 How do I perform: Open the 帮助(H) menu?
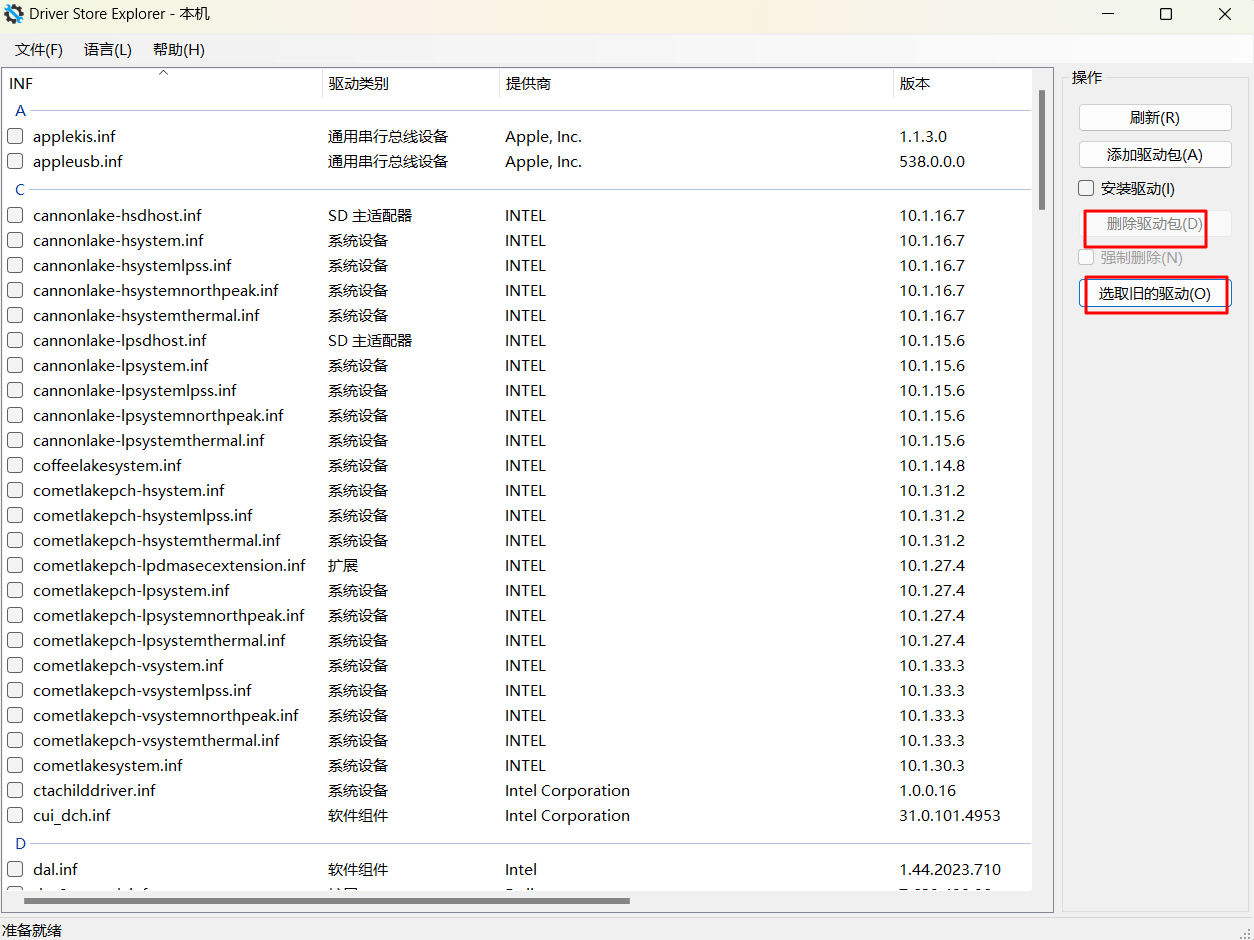179,50
